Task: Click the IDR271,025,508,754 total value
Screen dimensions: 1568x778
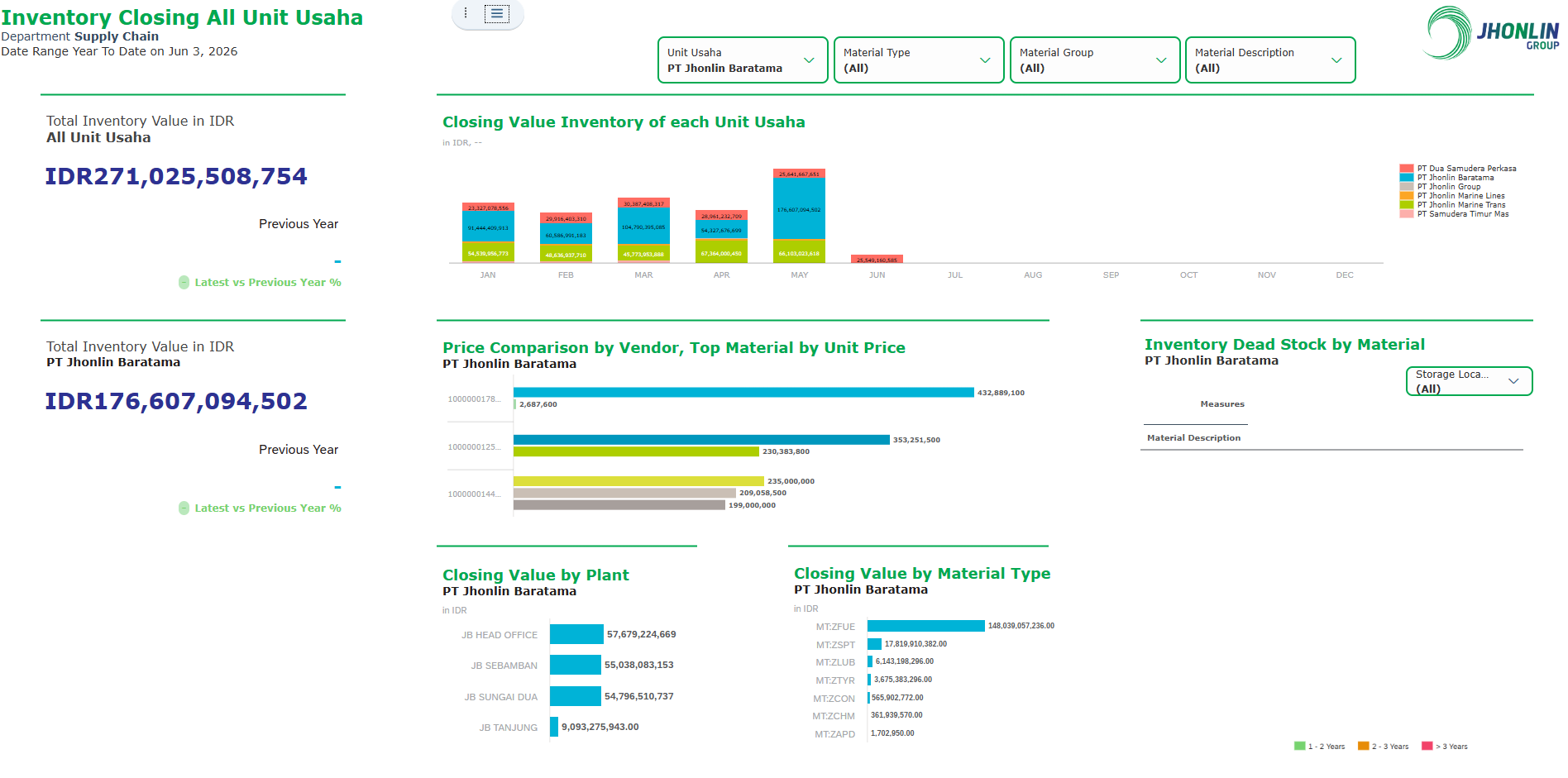Action: (x=176, y=176)
